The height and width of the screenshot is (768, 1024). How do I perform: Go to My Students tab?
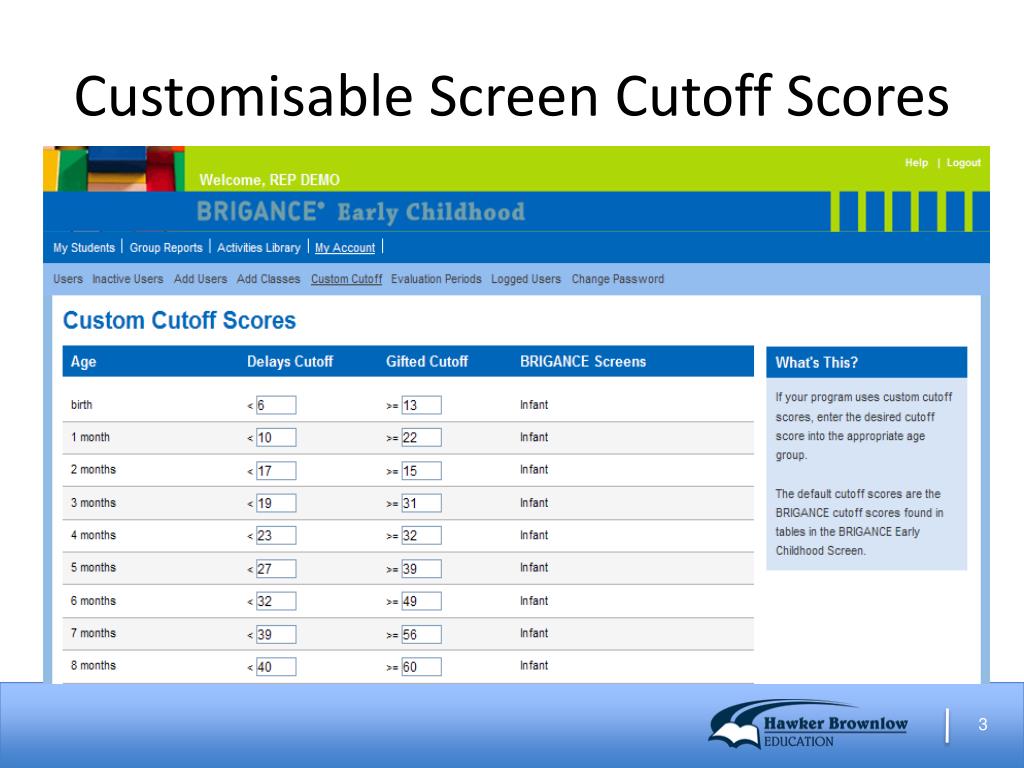(84, 248)
